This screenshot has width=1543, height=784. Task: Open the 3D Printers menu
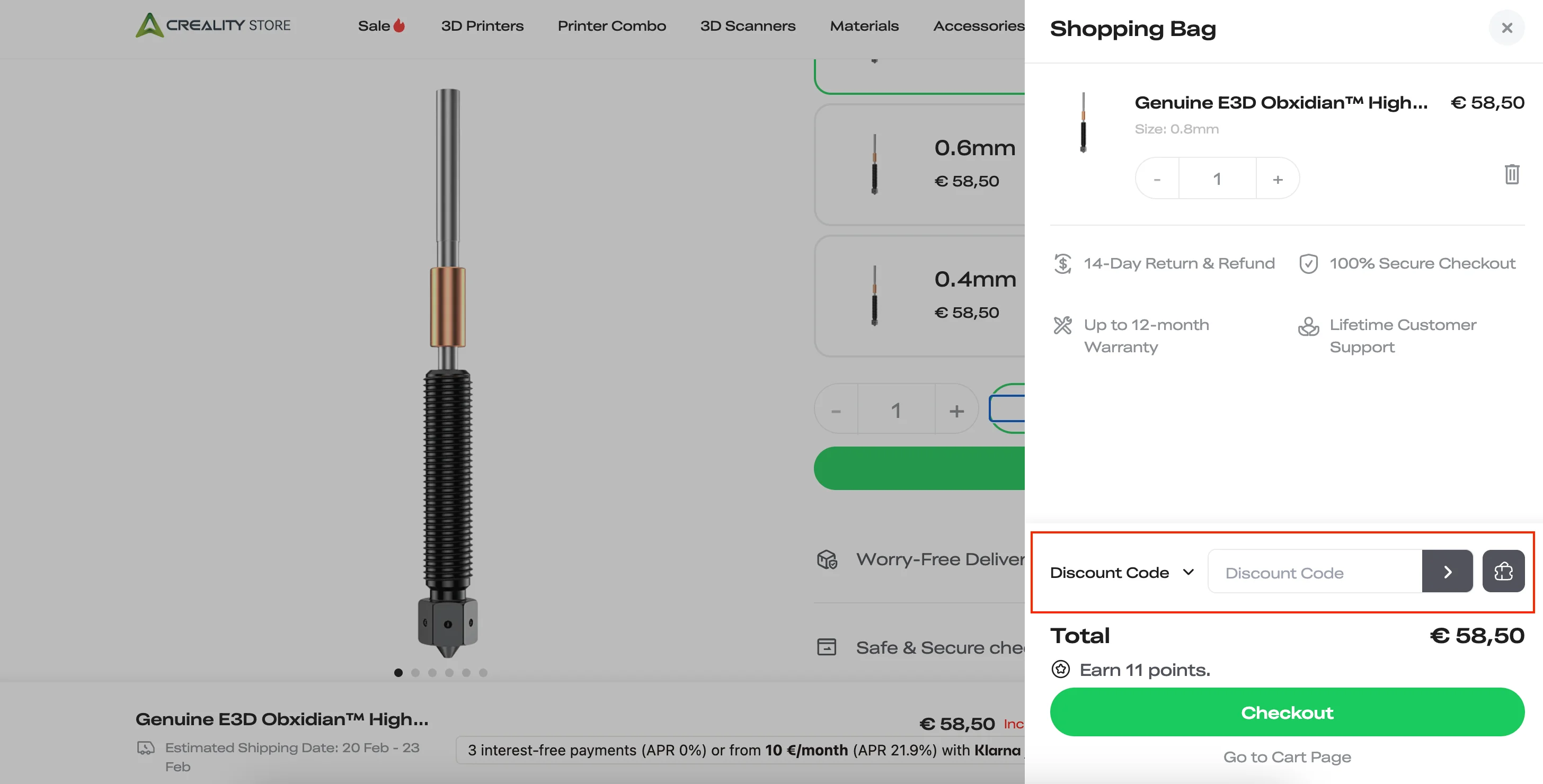482,26
